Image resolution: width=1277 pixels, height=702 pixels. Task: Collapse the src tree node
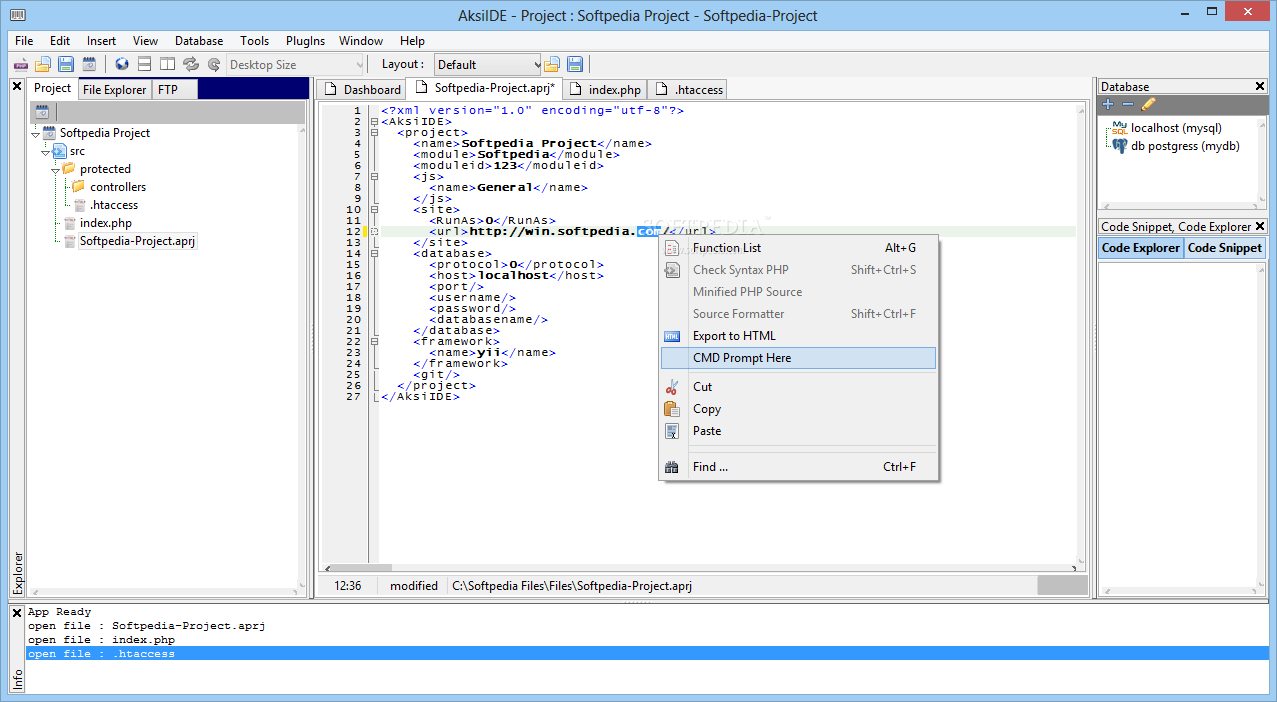46,151
